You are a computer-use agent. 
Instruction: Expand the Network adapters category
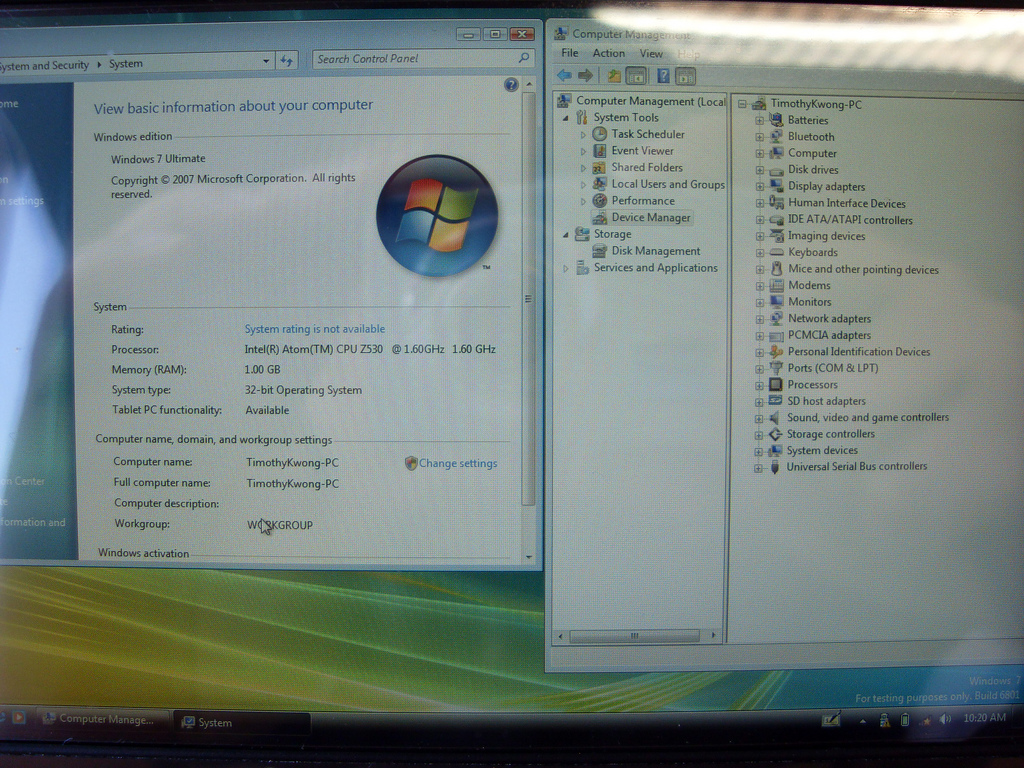pos(759,319)
